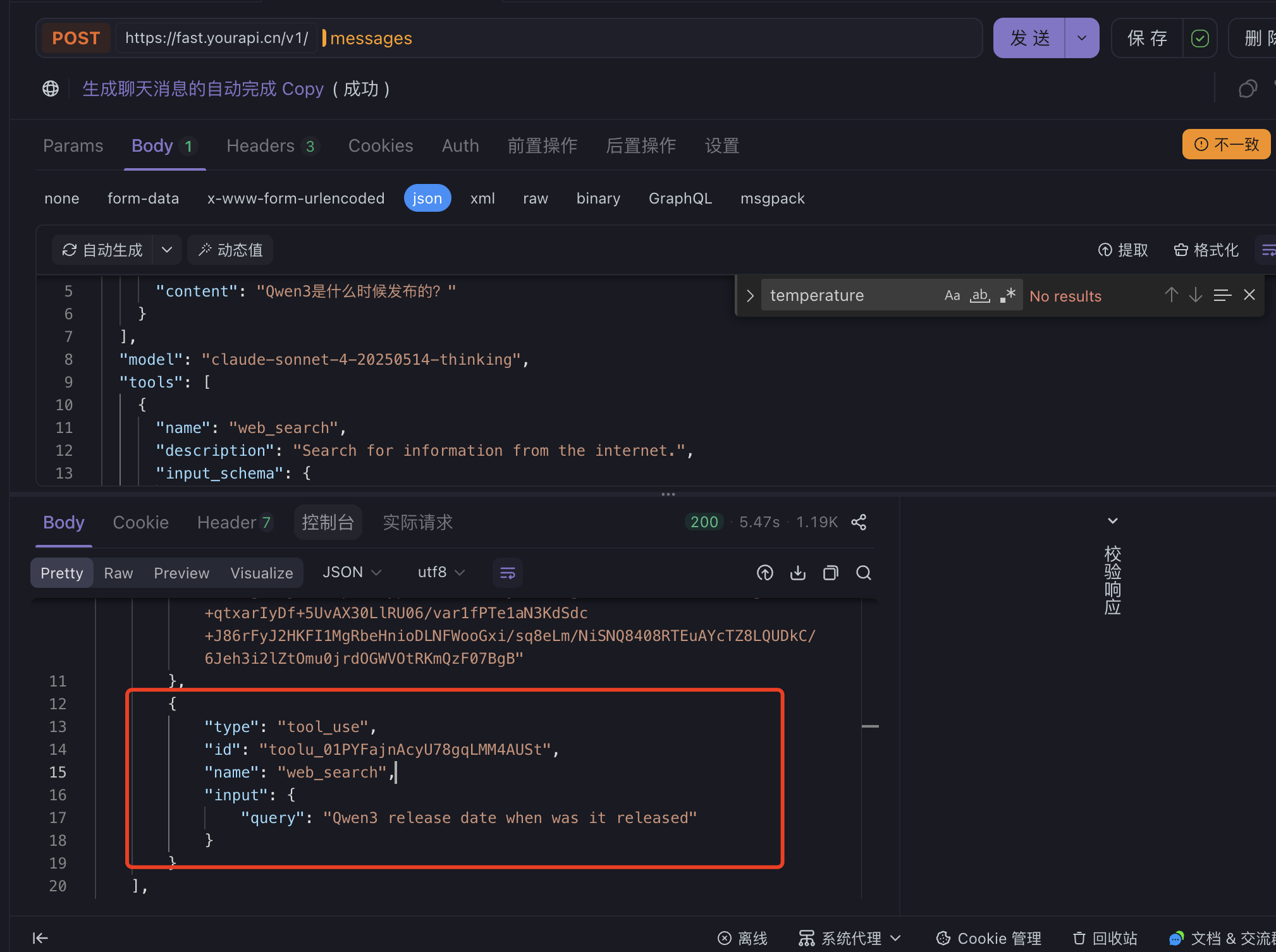Click the 自动生成 auto-generate button

102,250
